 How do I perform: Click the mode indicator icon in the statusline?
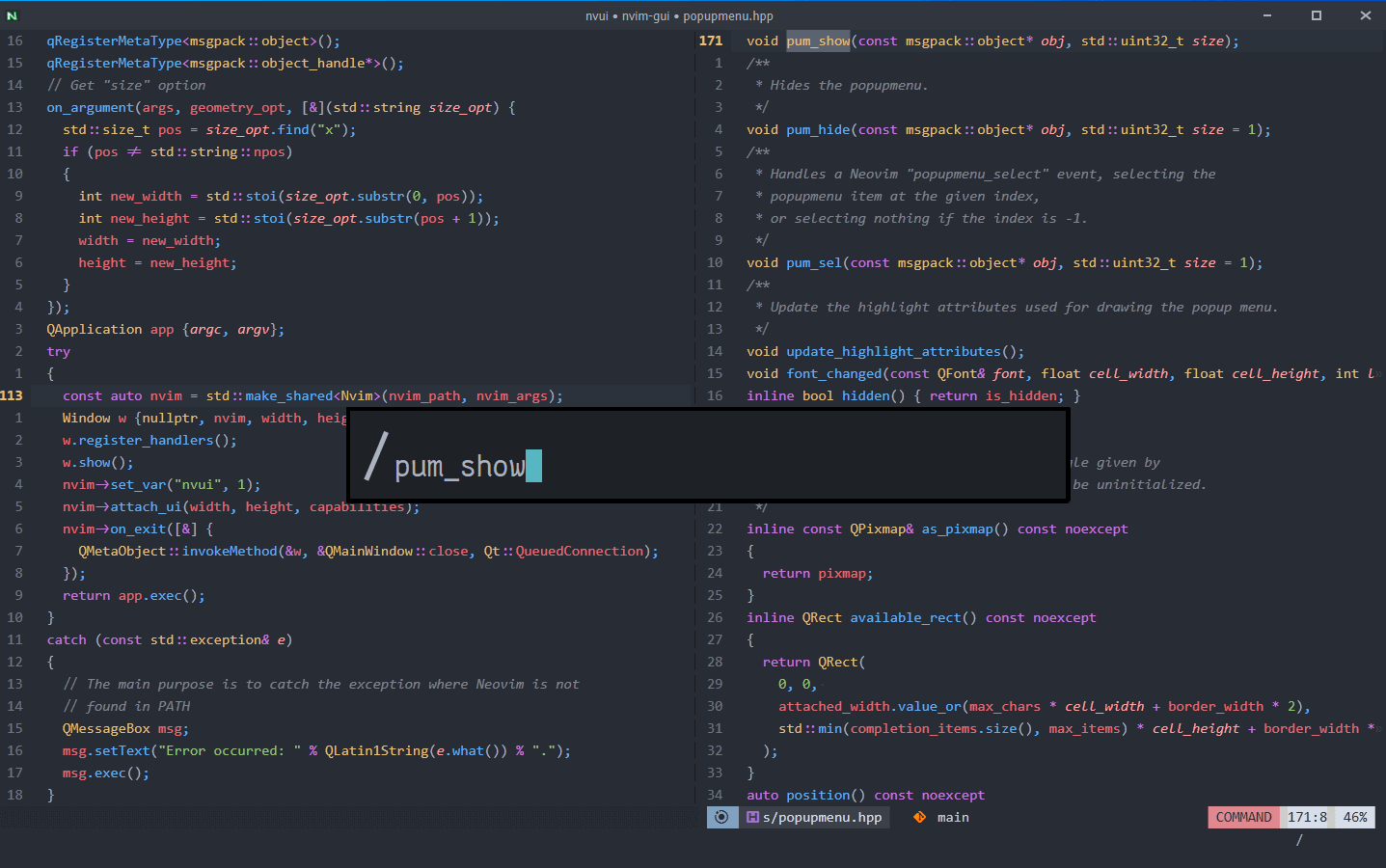click(721, 817)
